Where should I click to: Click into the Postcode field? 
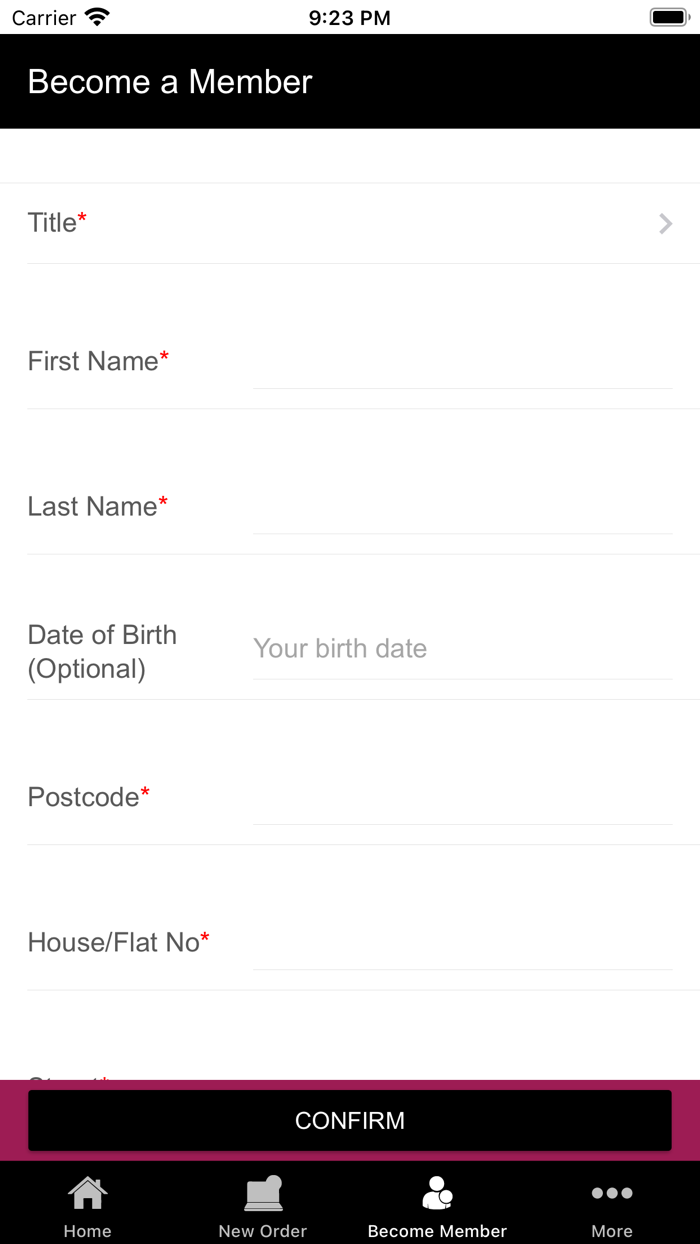(x=461, y=800)
